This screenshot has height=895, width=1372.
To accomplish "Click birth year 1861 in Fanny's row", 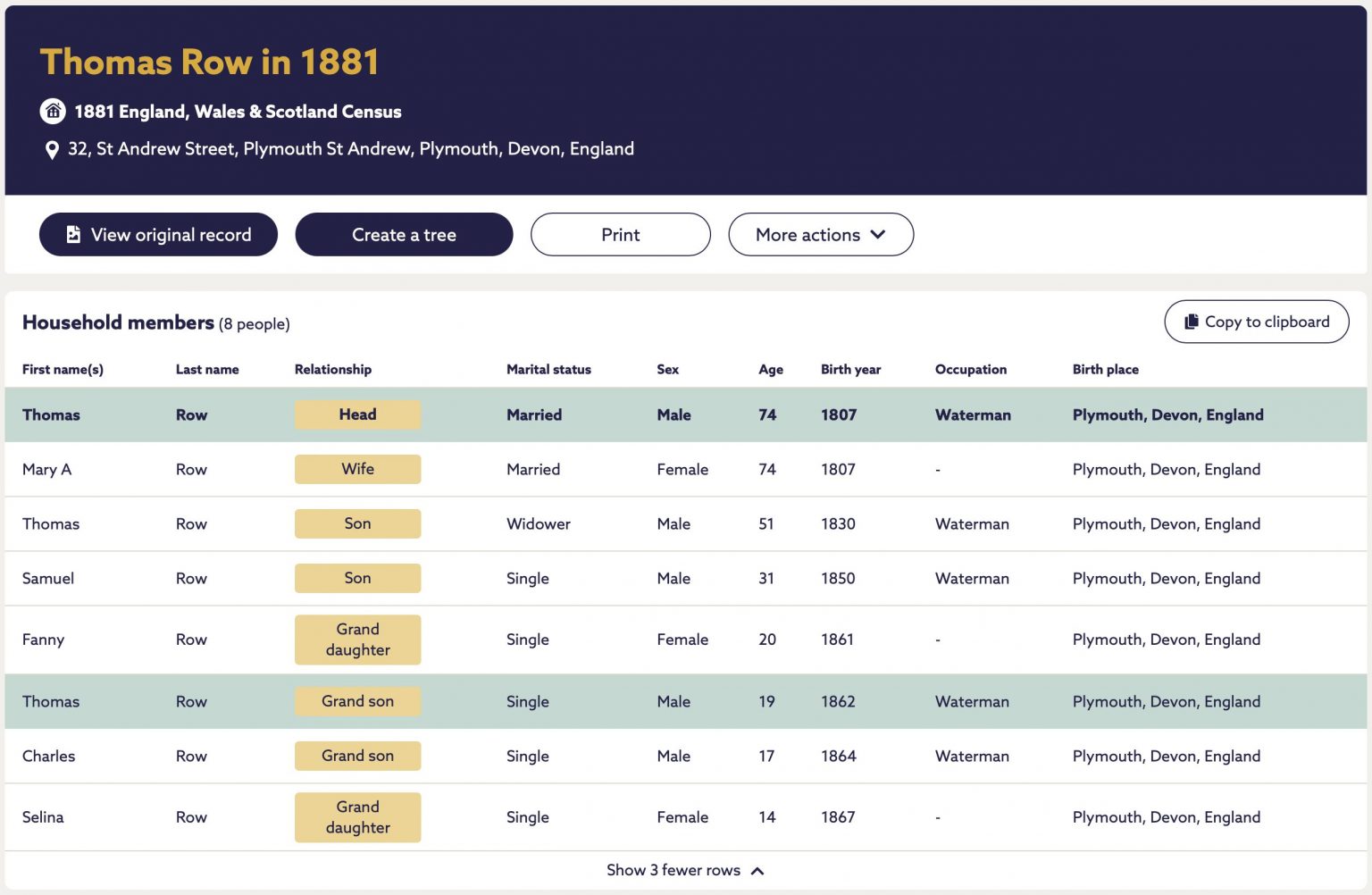I will [837, 640].
